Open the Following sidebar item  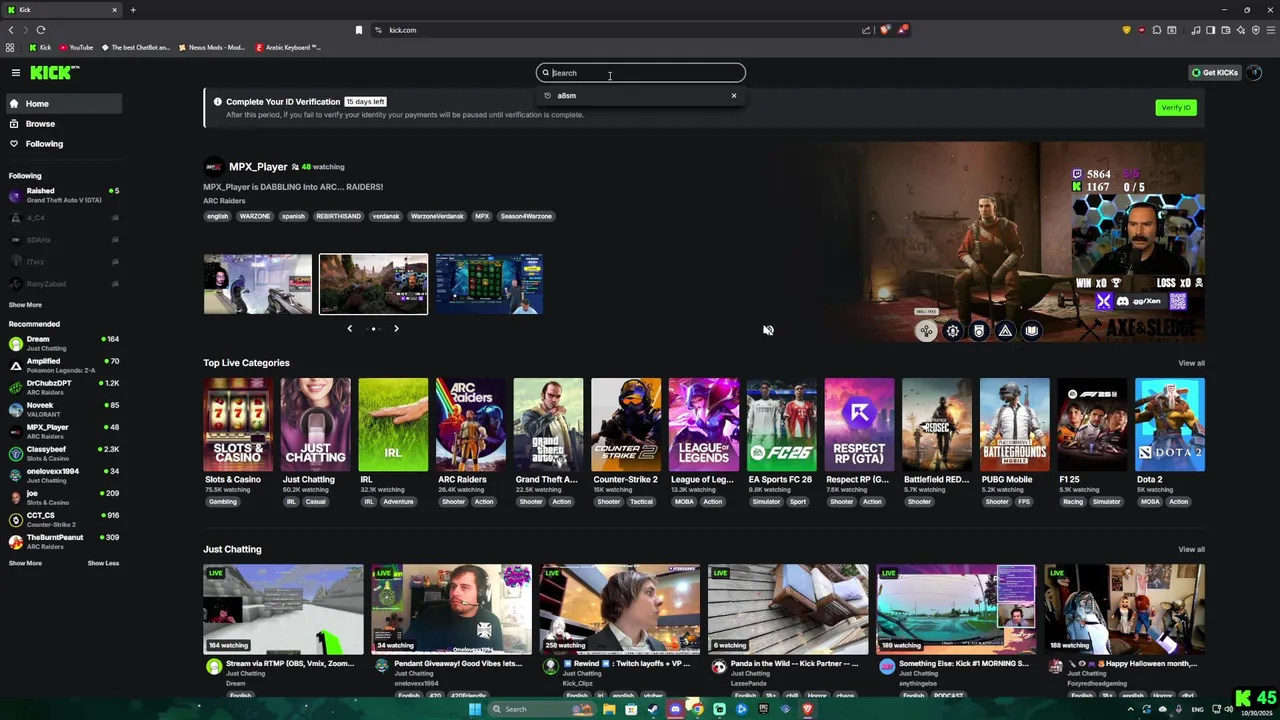(x=62, y=144)
